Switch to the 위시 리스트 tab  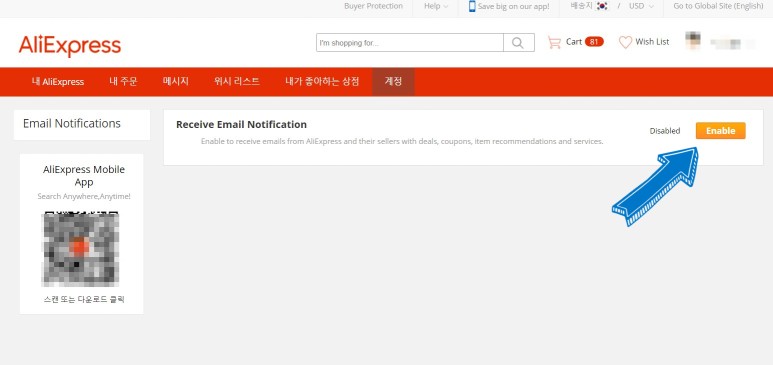[237, 82]
